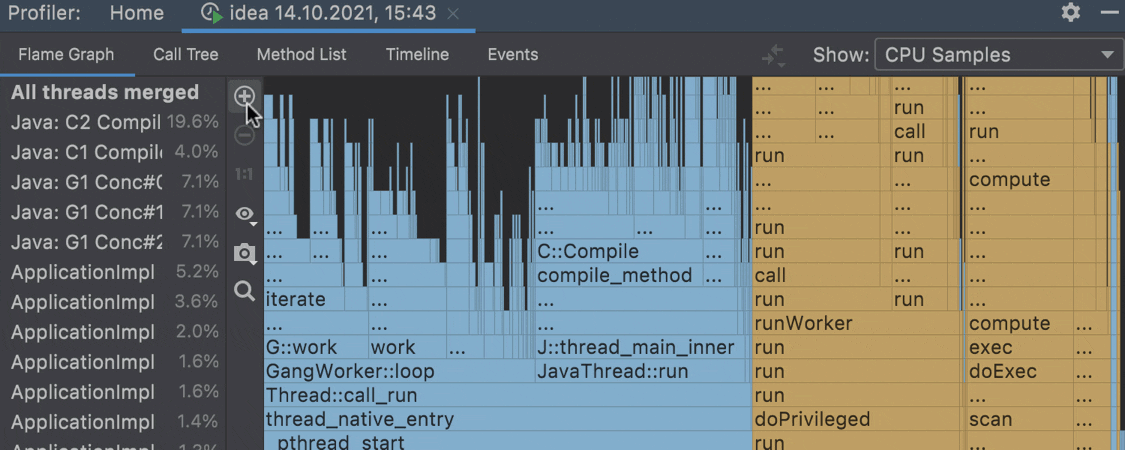
Task: Click the G::work frame
Action: (x=316, y=348)
